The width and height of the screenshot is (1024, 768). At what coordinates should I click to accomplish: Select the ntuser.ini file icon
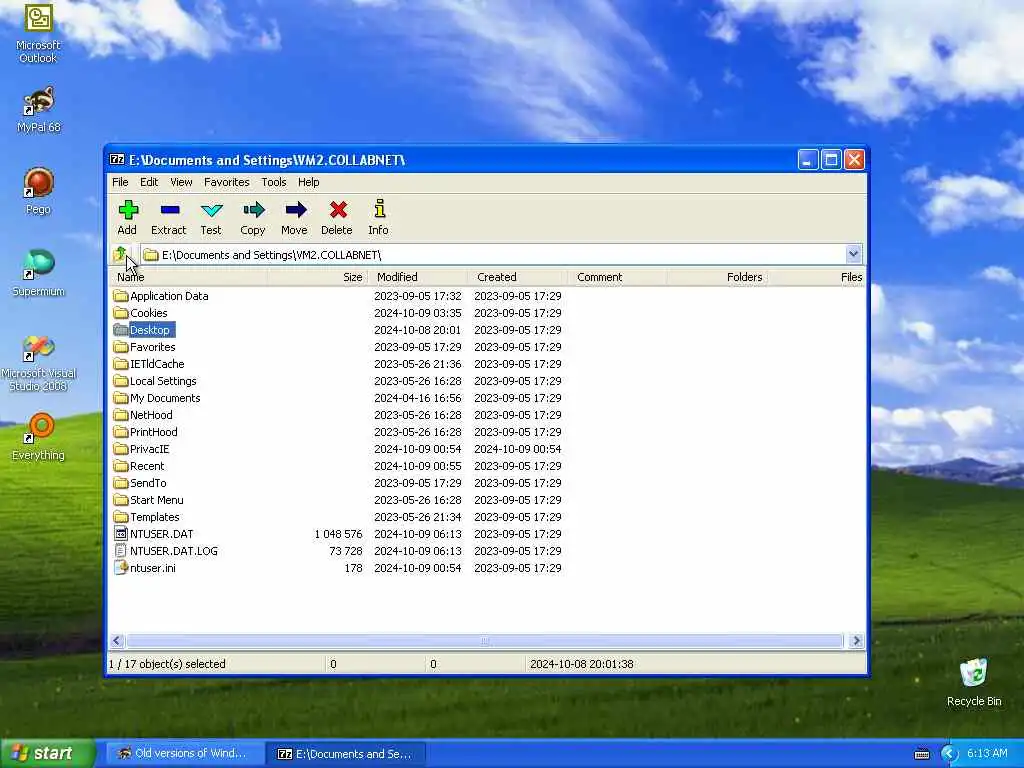120,568
